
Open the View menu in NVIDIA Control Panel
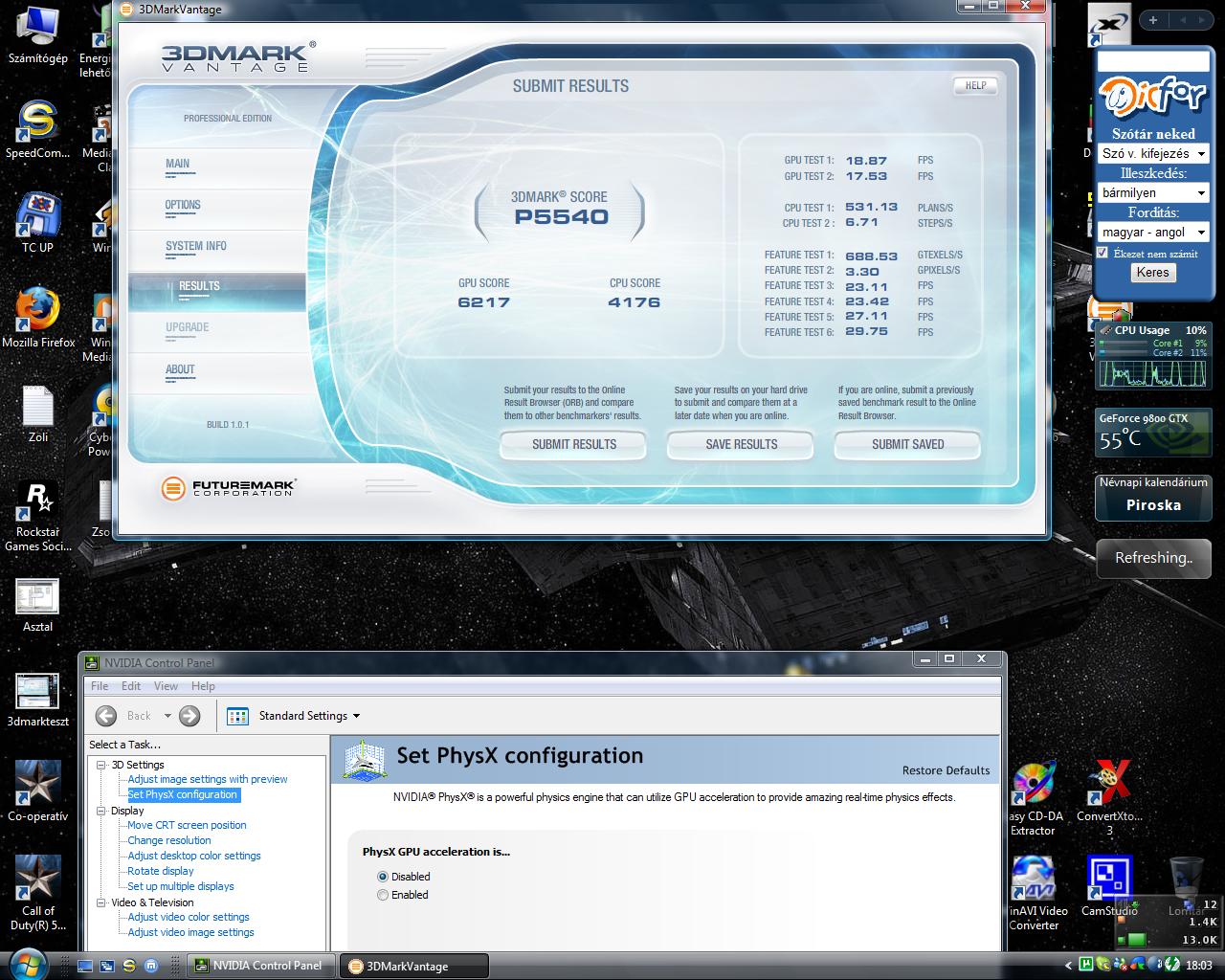point(167,686)
